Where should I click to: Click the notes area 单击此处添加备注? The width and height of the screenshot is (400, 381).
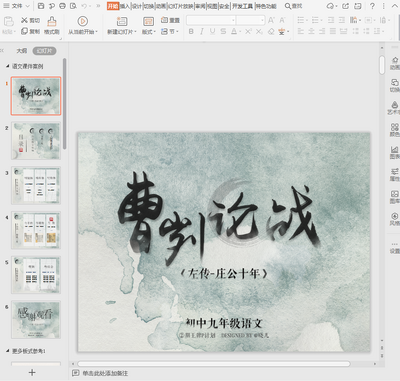105,373
